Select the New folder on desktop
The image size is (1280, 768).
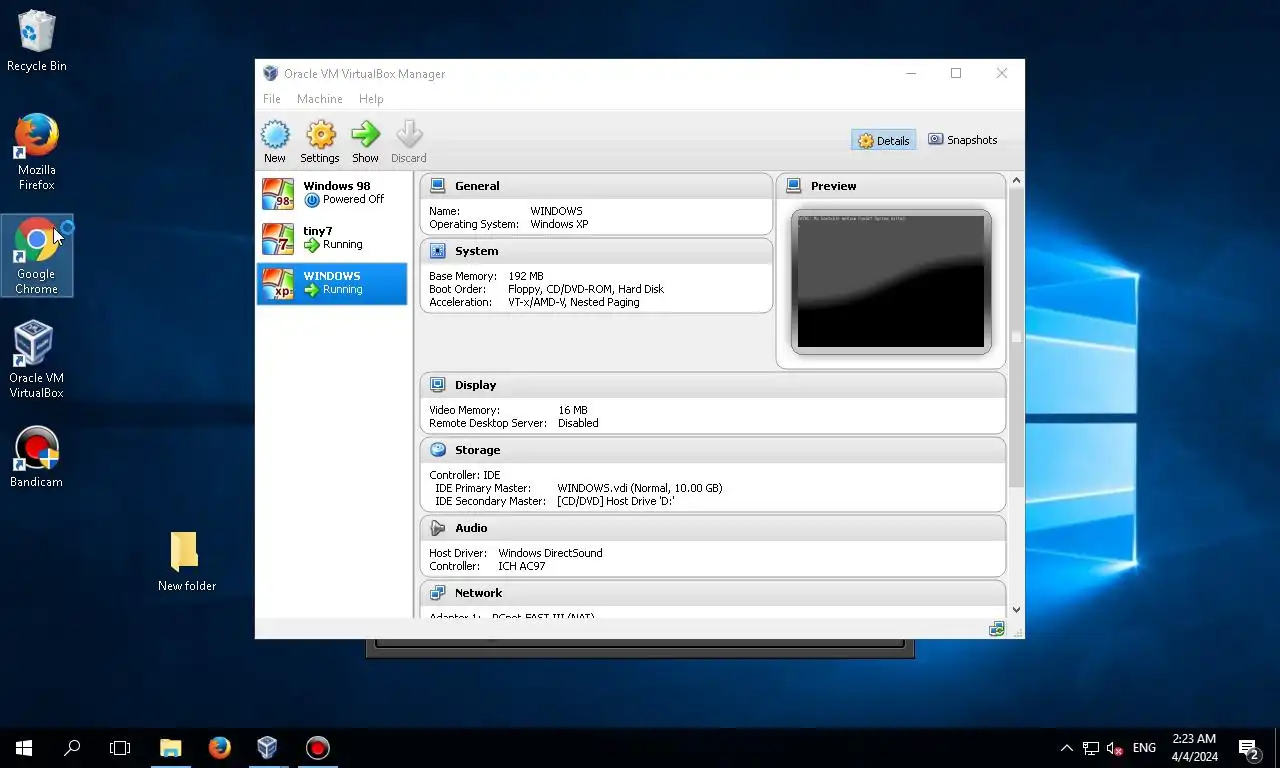tap(187, 562)
